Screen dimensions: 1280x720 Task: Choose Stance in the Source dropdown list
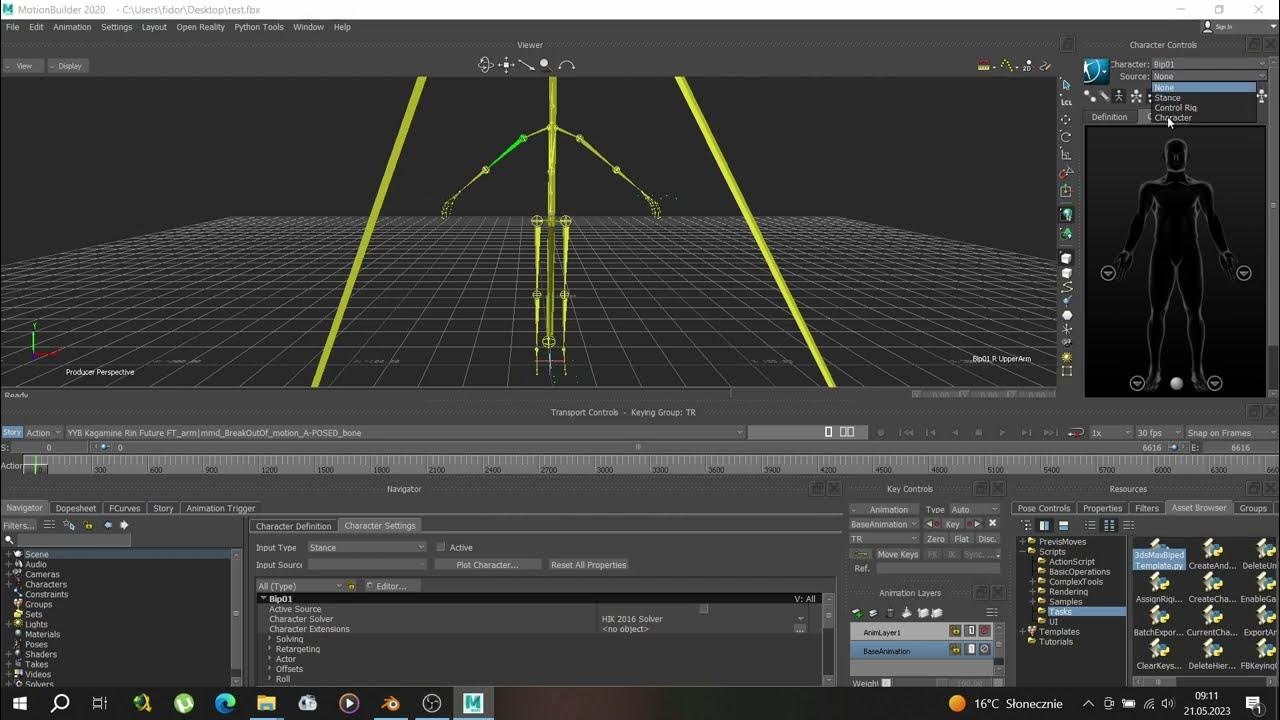click(1204, 98)
